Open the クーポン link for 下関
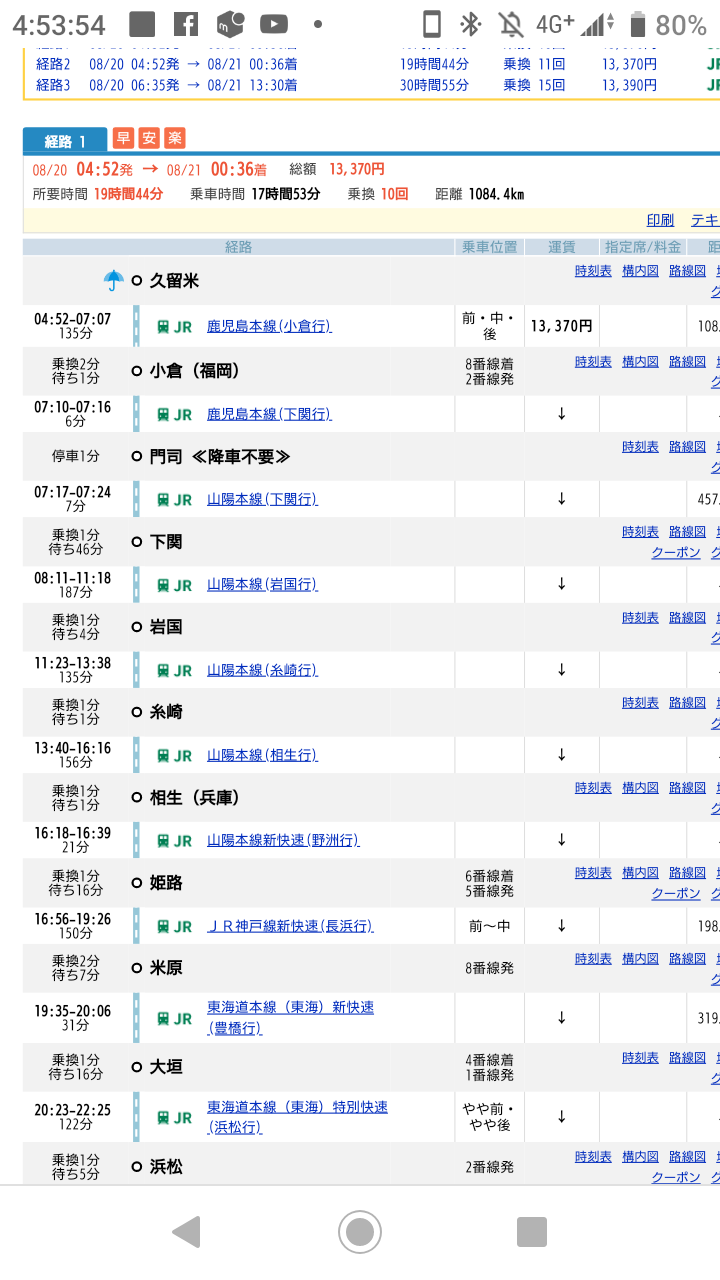 tap(676, 552)
